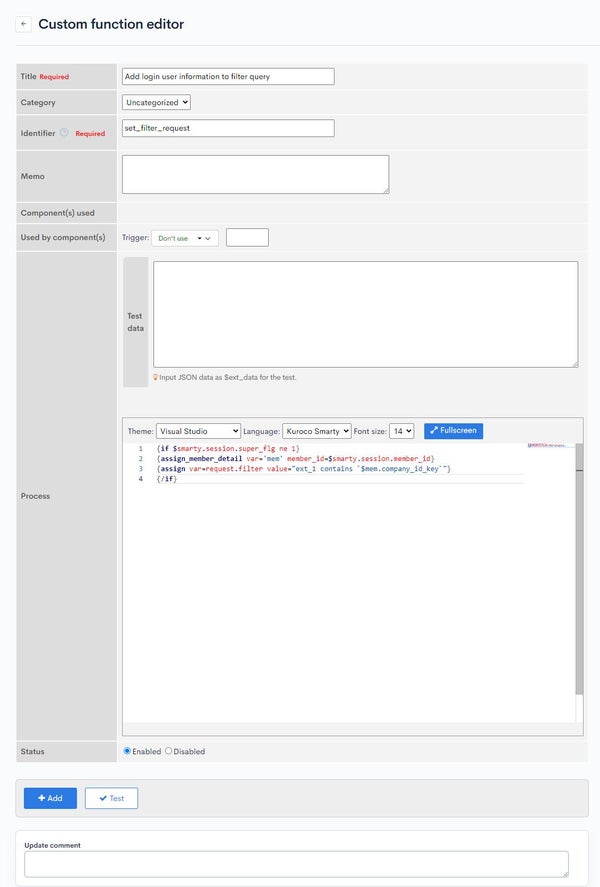Open the Category dropdown showing Uncategorized
The width and height of the screenshot is (600, 887).
point(156,102)
